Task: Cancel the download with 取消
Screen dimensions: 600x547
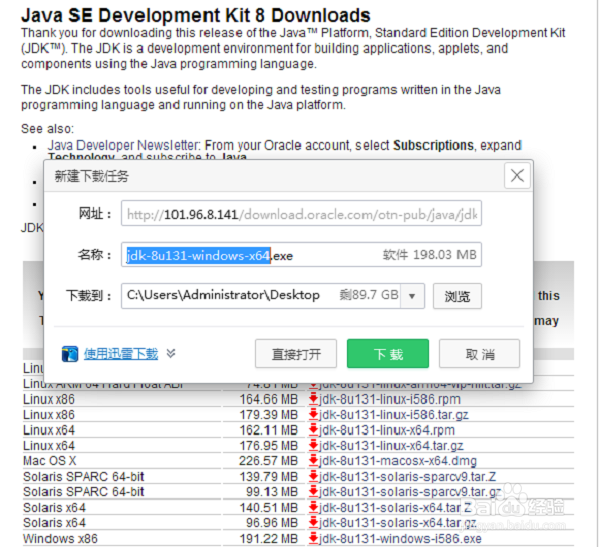Action: coord(479,354)
